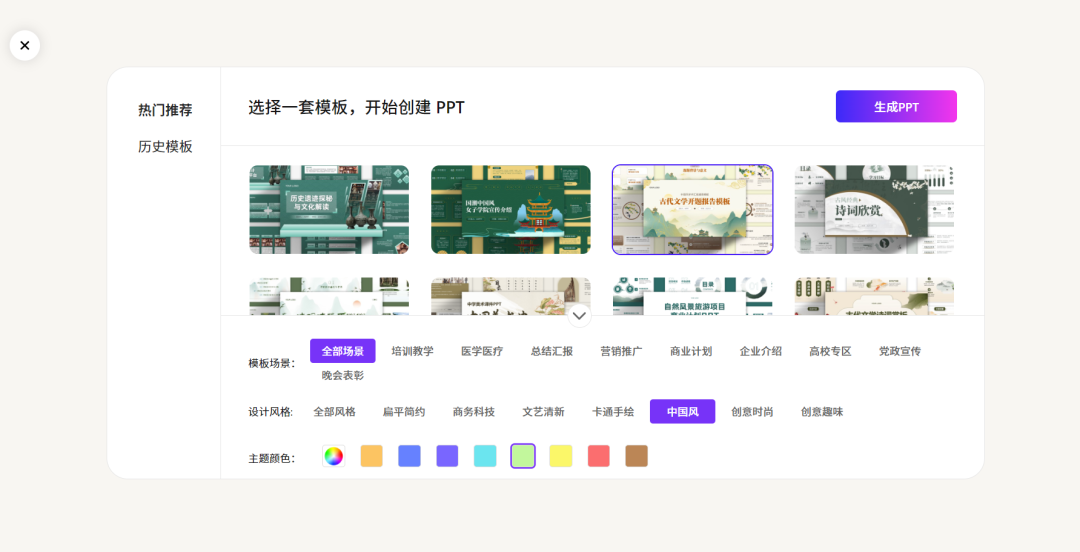
Task: Choose the 自然风景旅游项目 template
Action: 693,296
